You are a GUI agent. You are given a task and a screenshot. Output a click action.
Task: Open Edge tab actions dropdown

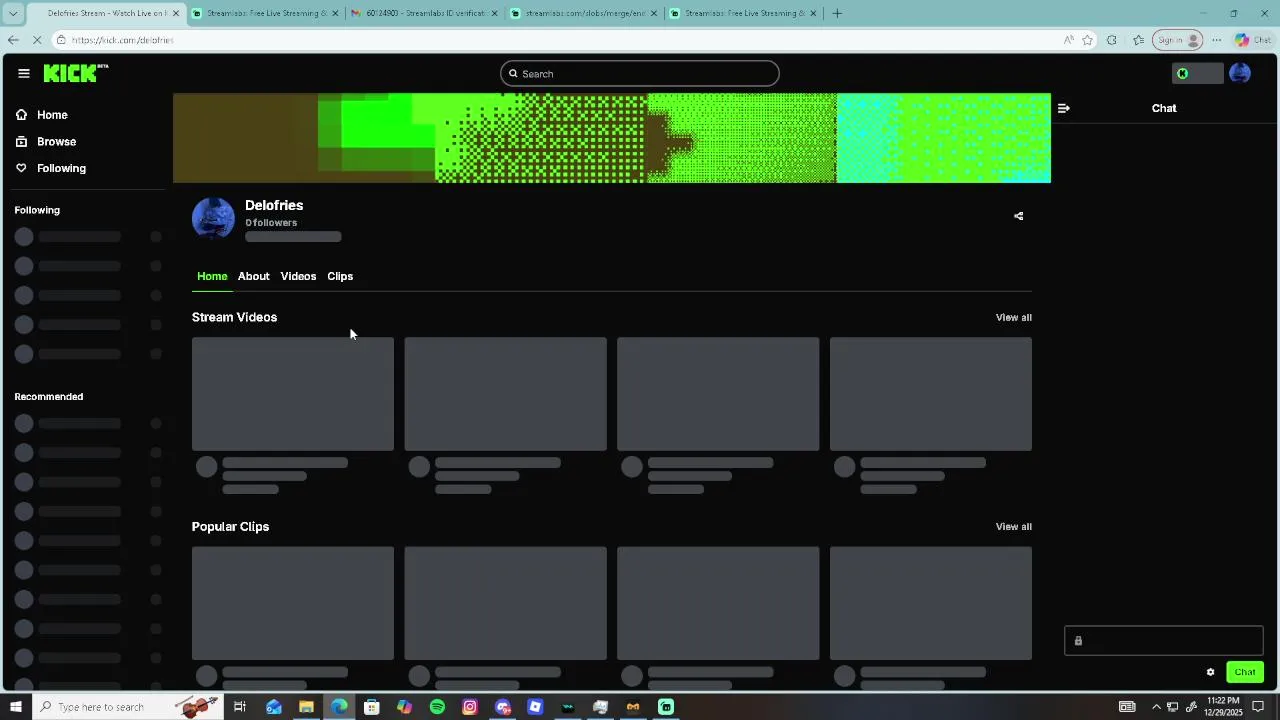pos(13,13)
